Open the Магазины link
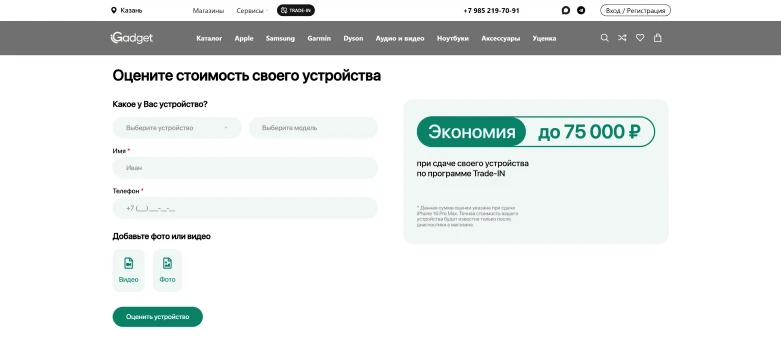 click(x=208, y=10)
